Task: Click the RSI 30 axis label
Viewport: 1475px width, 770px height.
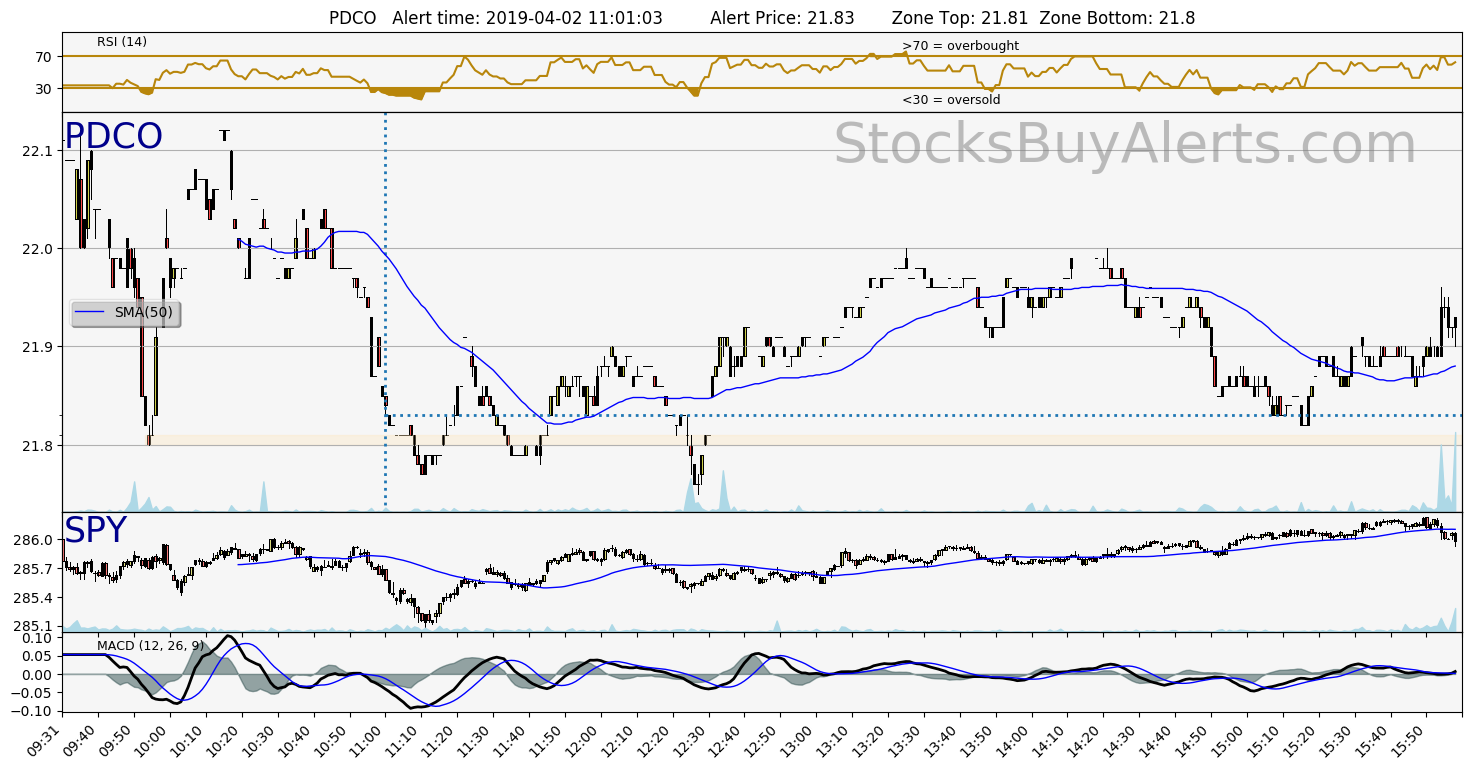Action: coord(43,89)
